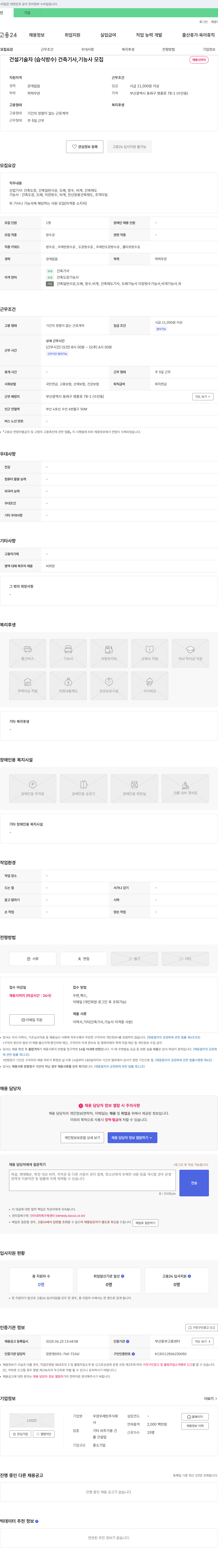Viewport: 218px width, 1568px height.
Task: Select the 기업 tab in green header
Action: click(27, 13)
